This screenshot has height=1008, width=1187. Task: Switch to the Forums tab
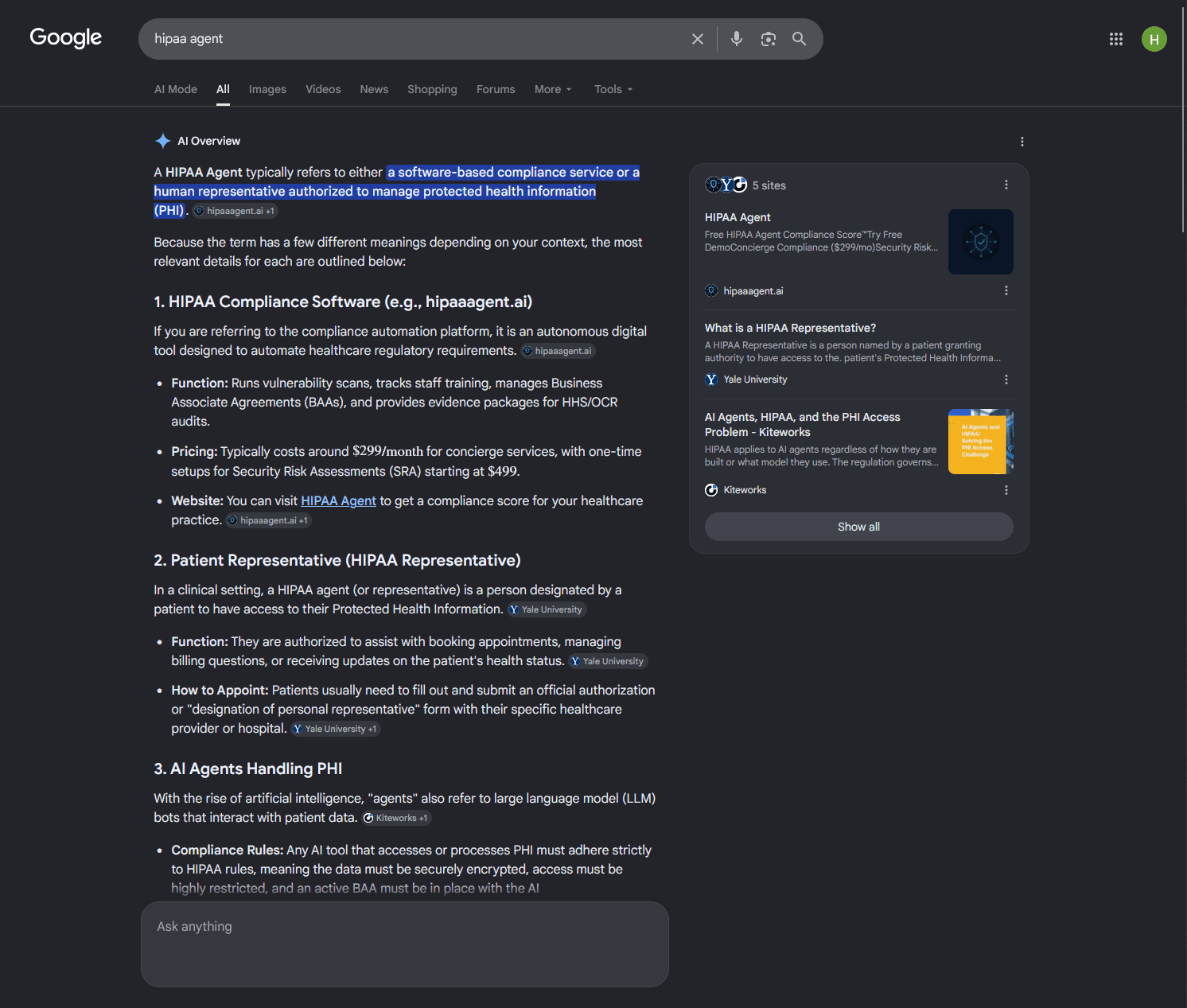pos(496,89)
